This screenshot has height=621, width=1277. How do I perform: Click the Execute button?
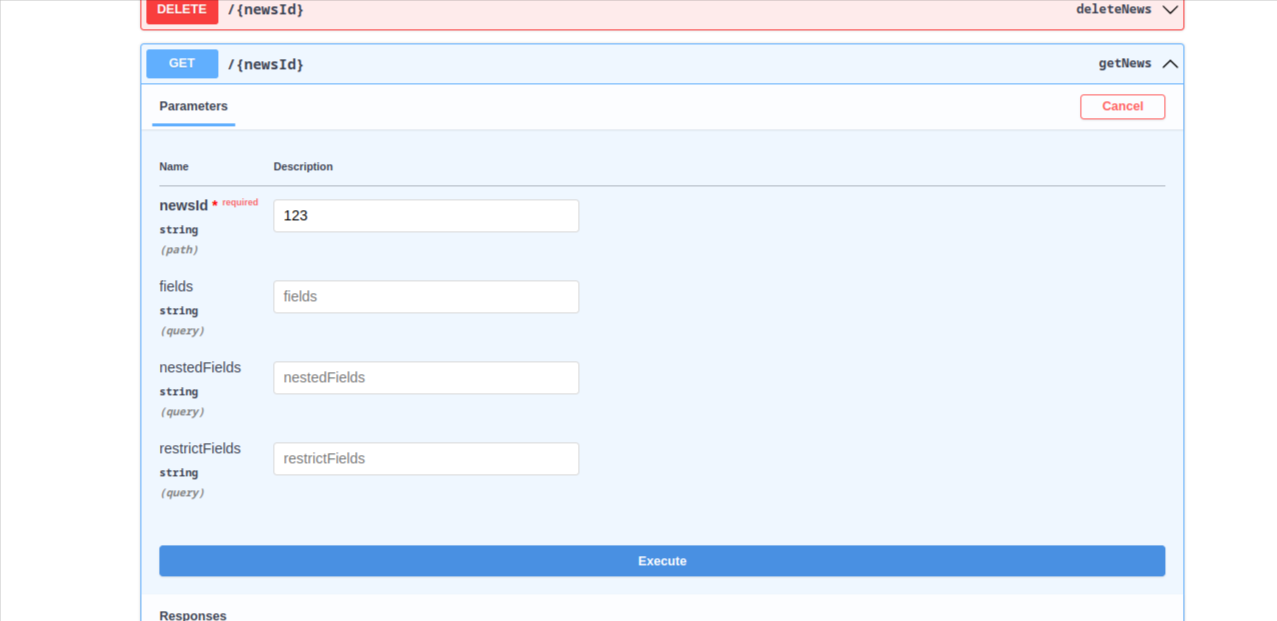pyautogui.click(x=662, y=561)
